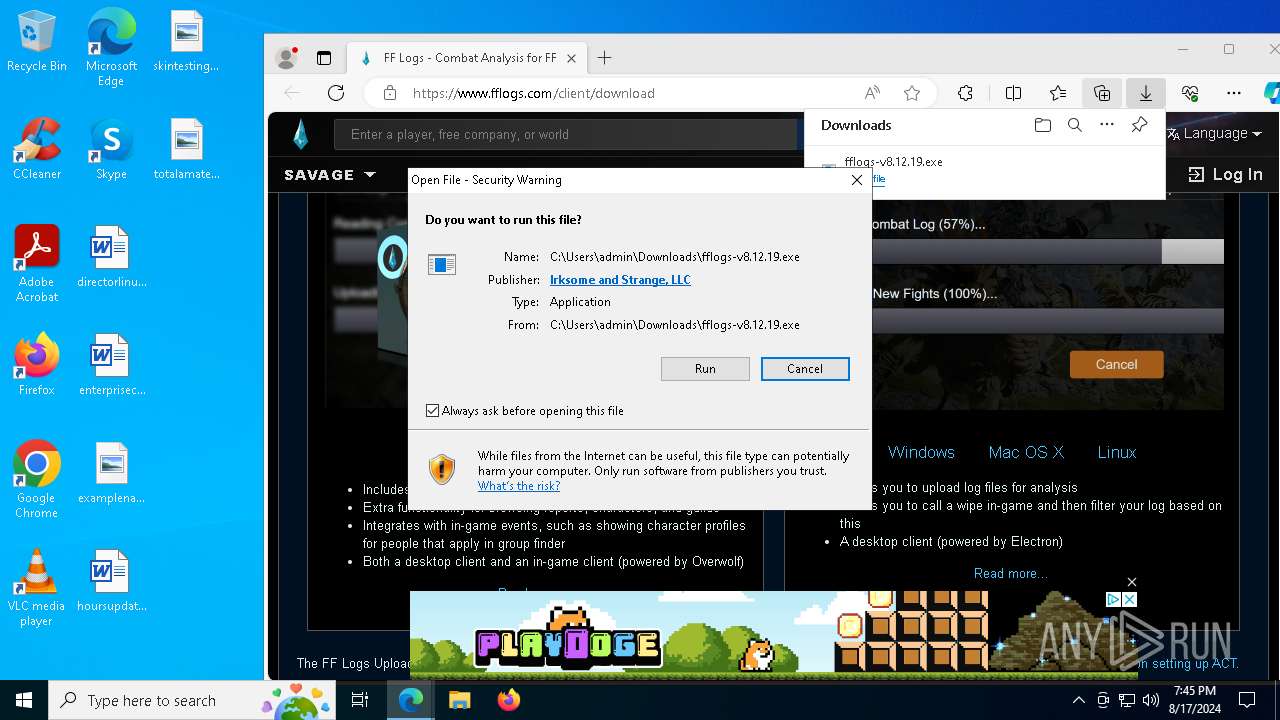This screenshot has height=720, width=1280.
Task: Open the Read more... link
Action: 1011,573
